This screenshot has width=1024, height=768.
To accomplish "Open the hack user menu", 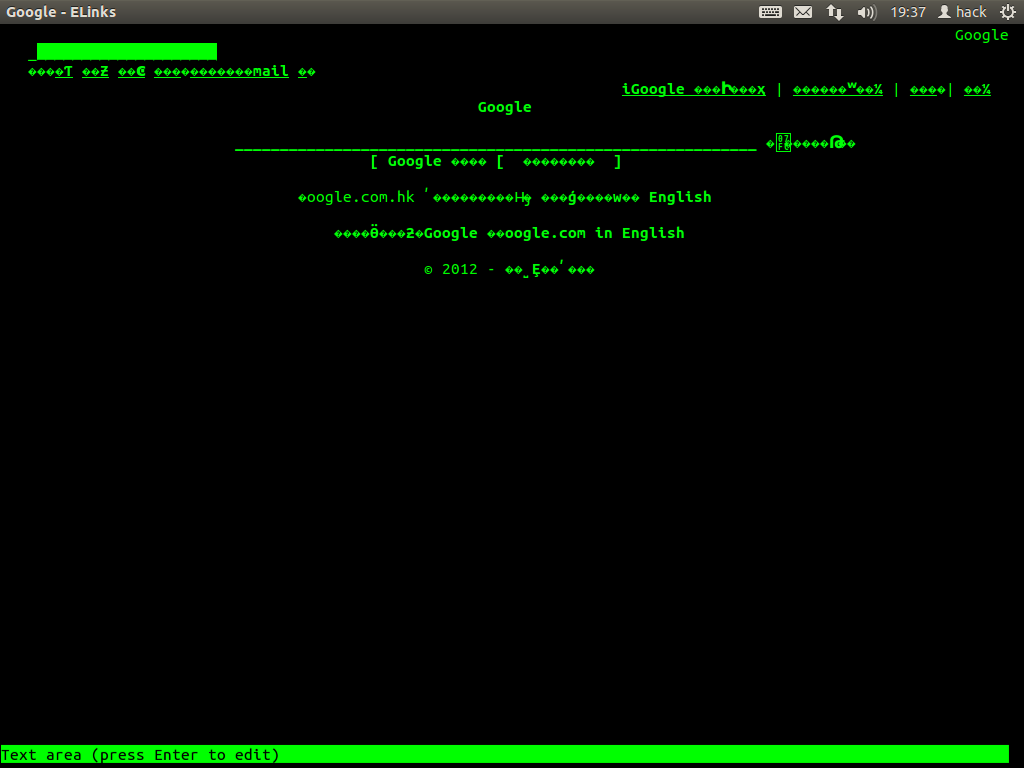I will [x=962, y=12].
